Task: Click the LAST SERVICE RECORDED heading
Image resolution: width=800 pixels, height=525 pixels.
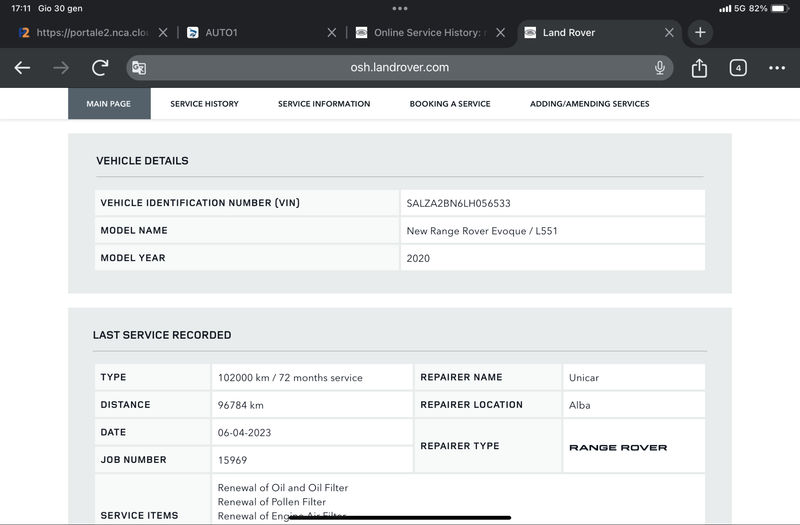Action: point(162,335)
